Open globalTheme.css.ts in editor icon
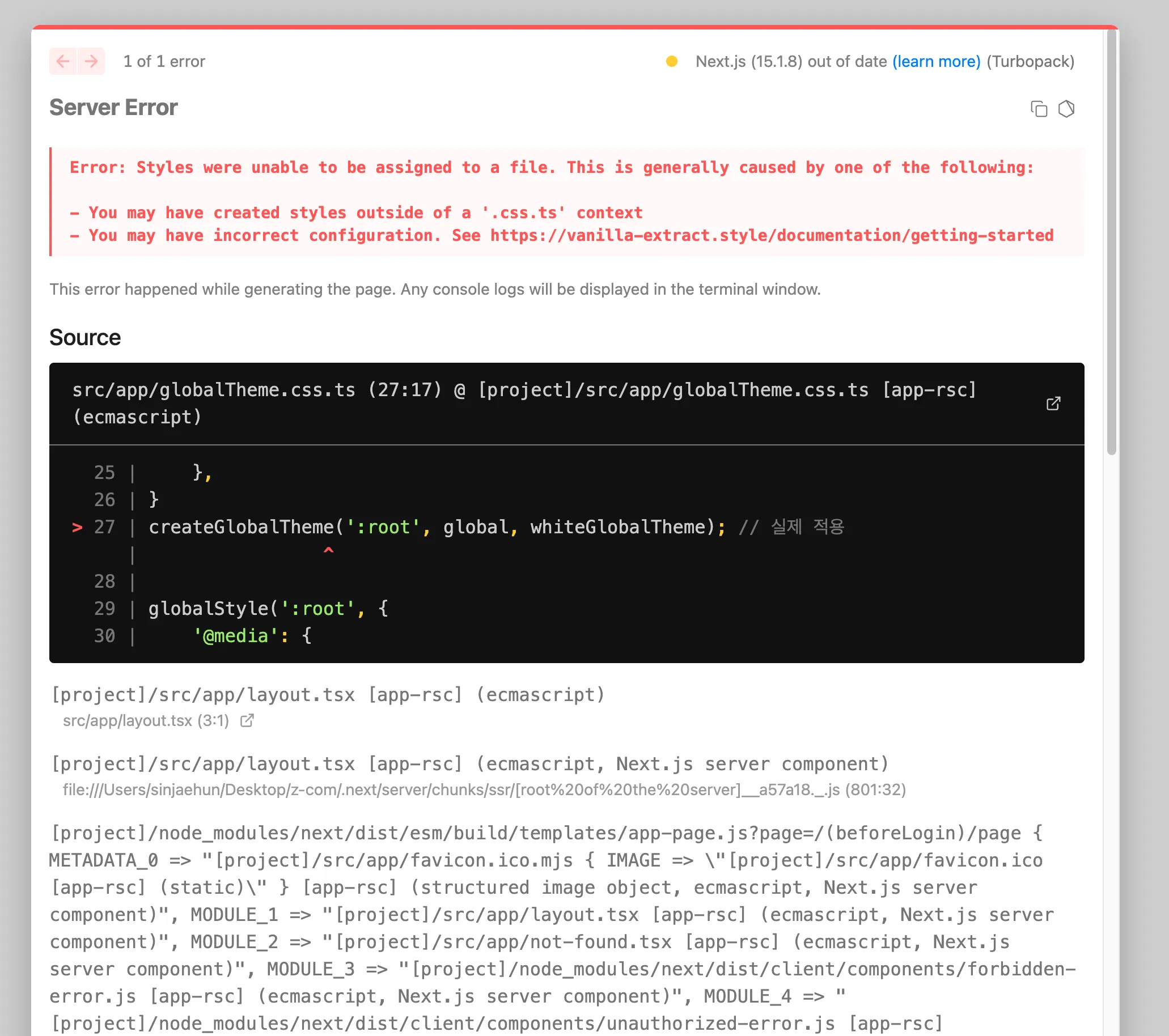The image size is (1169, 1036). tap(1053, 404)
